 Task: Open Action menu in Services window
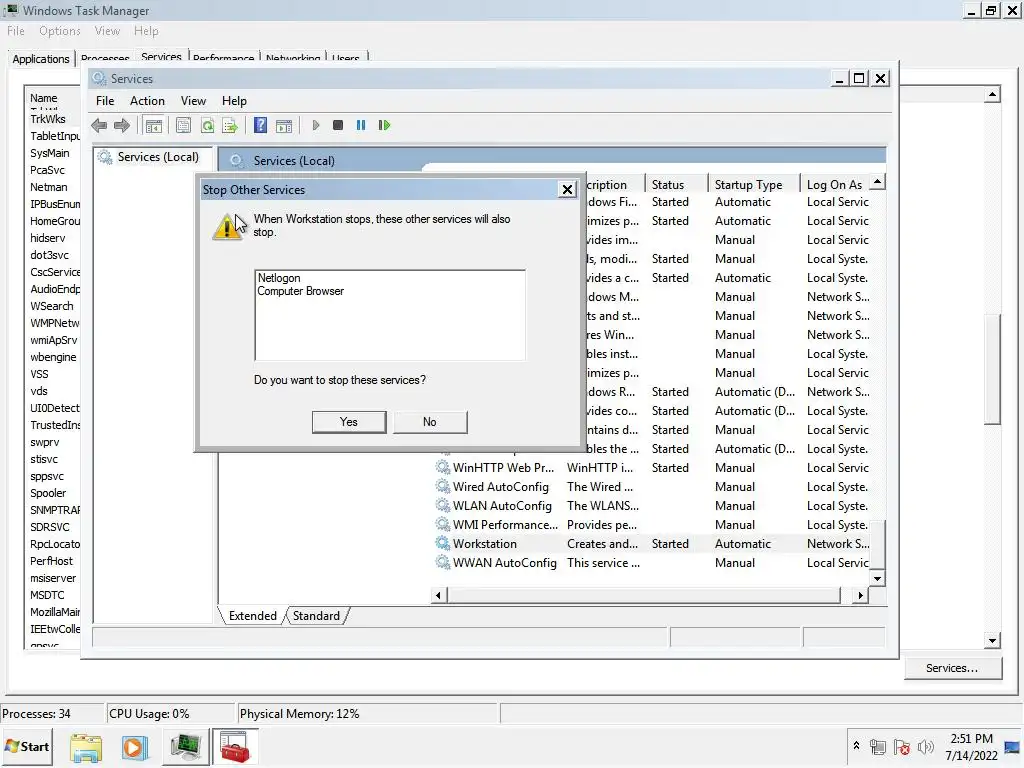[x=147, y=101]
